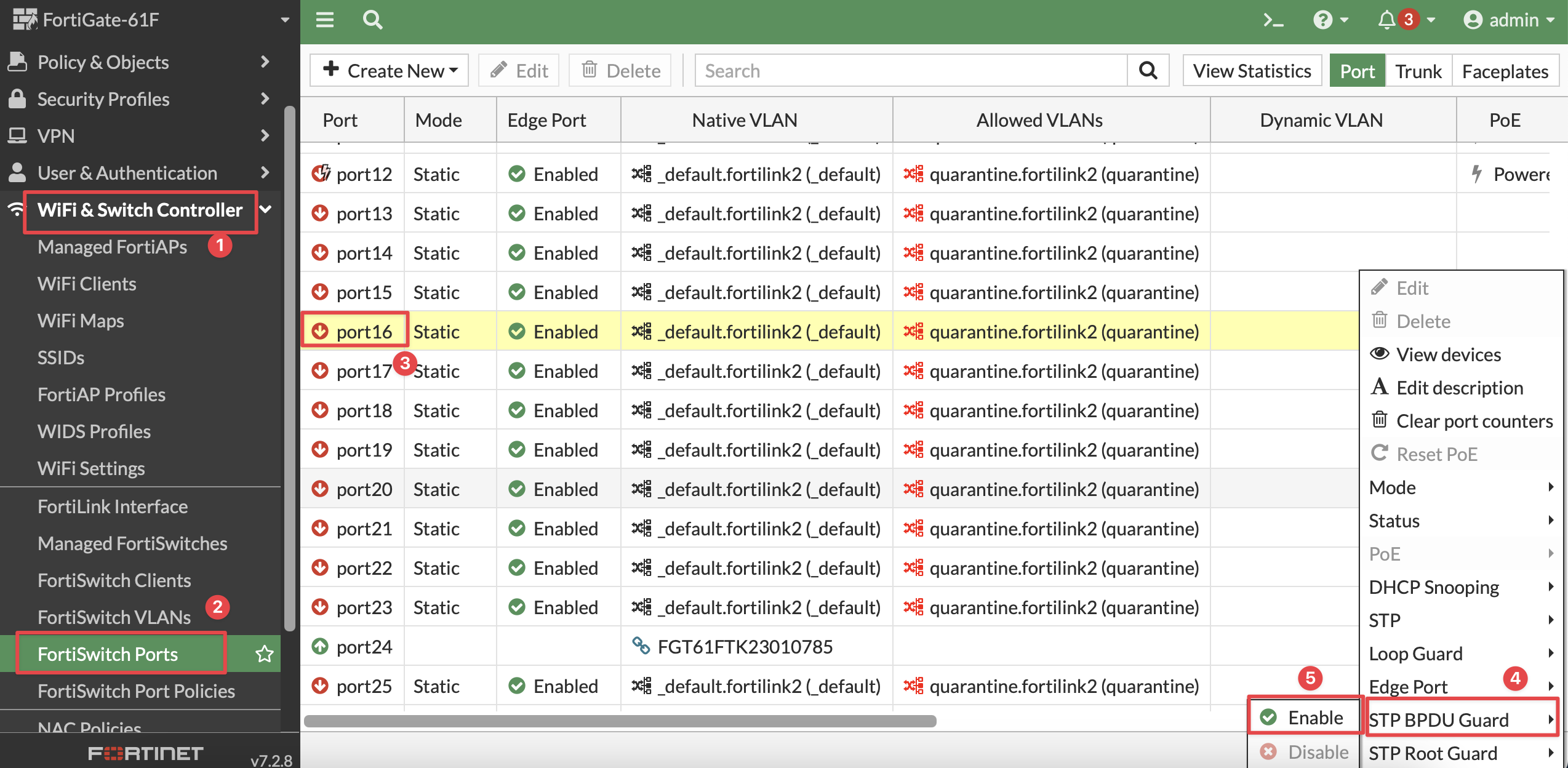Click the Edit toolbar button
Viewport: 1568px width, 768px height.
point(519,71)
